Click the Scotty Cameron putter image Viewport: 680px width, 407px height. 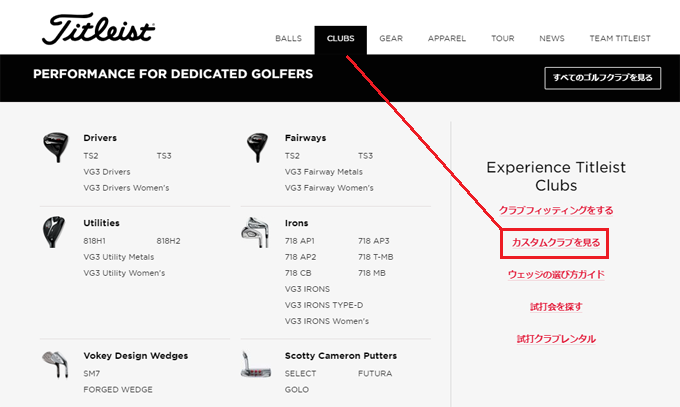point(256,364)
